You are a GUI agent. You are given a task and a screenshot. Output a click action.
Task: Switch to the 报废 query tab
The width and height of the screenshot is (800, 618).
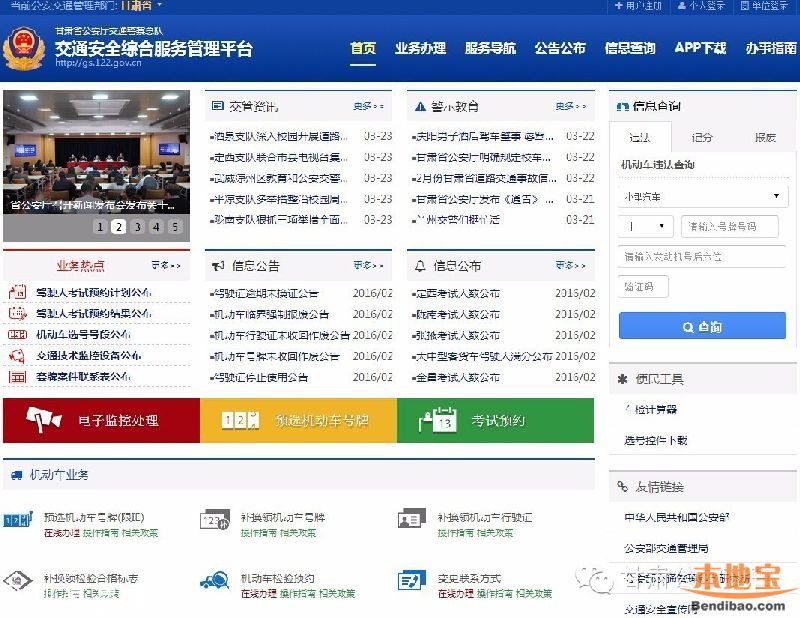click(x=765, y=137)
